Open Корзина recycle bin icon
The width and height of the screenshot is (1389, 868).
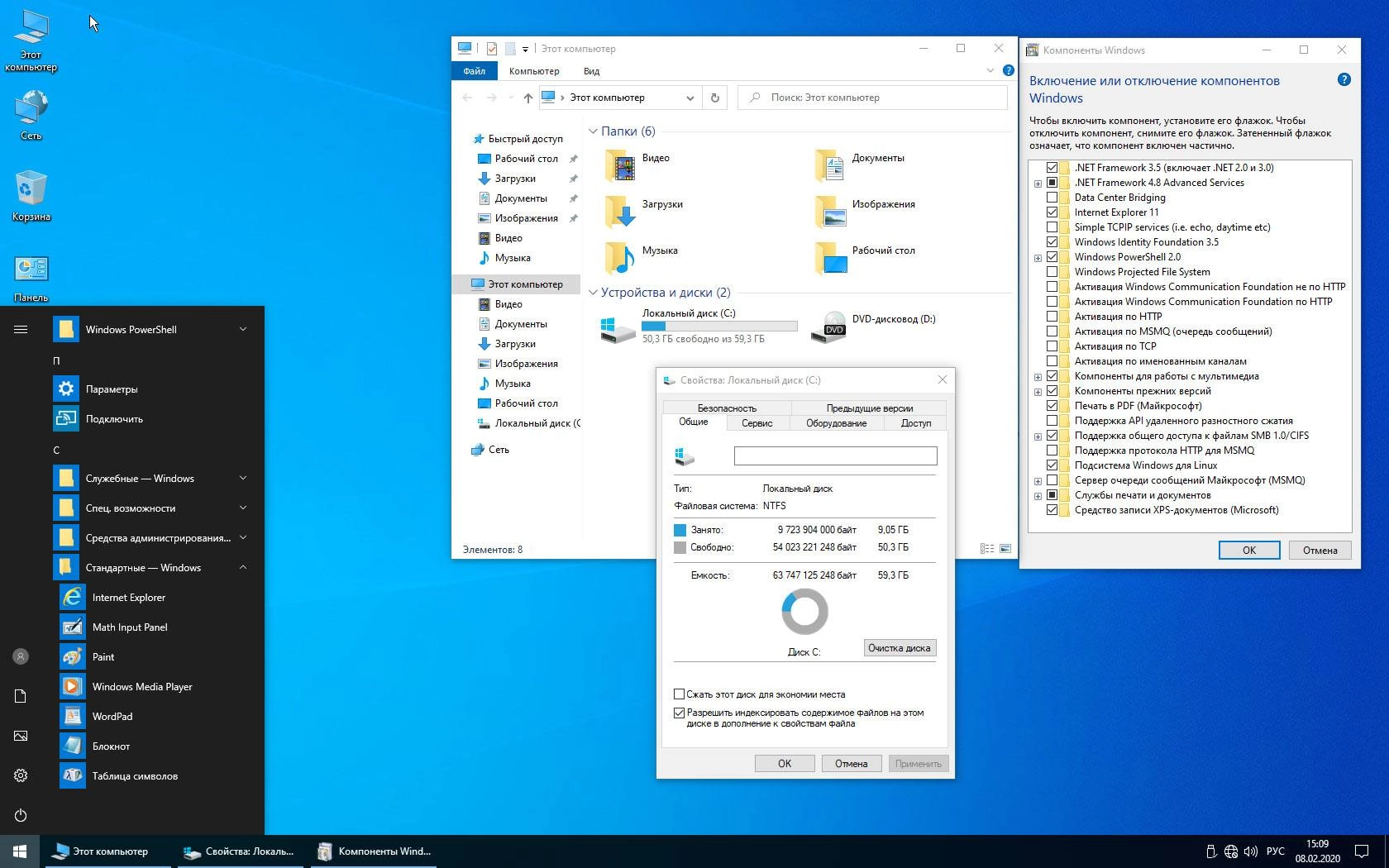(x=31, y=197)
